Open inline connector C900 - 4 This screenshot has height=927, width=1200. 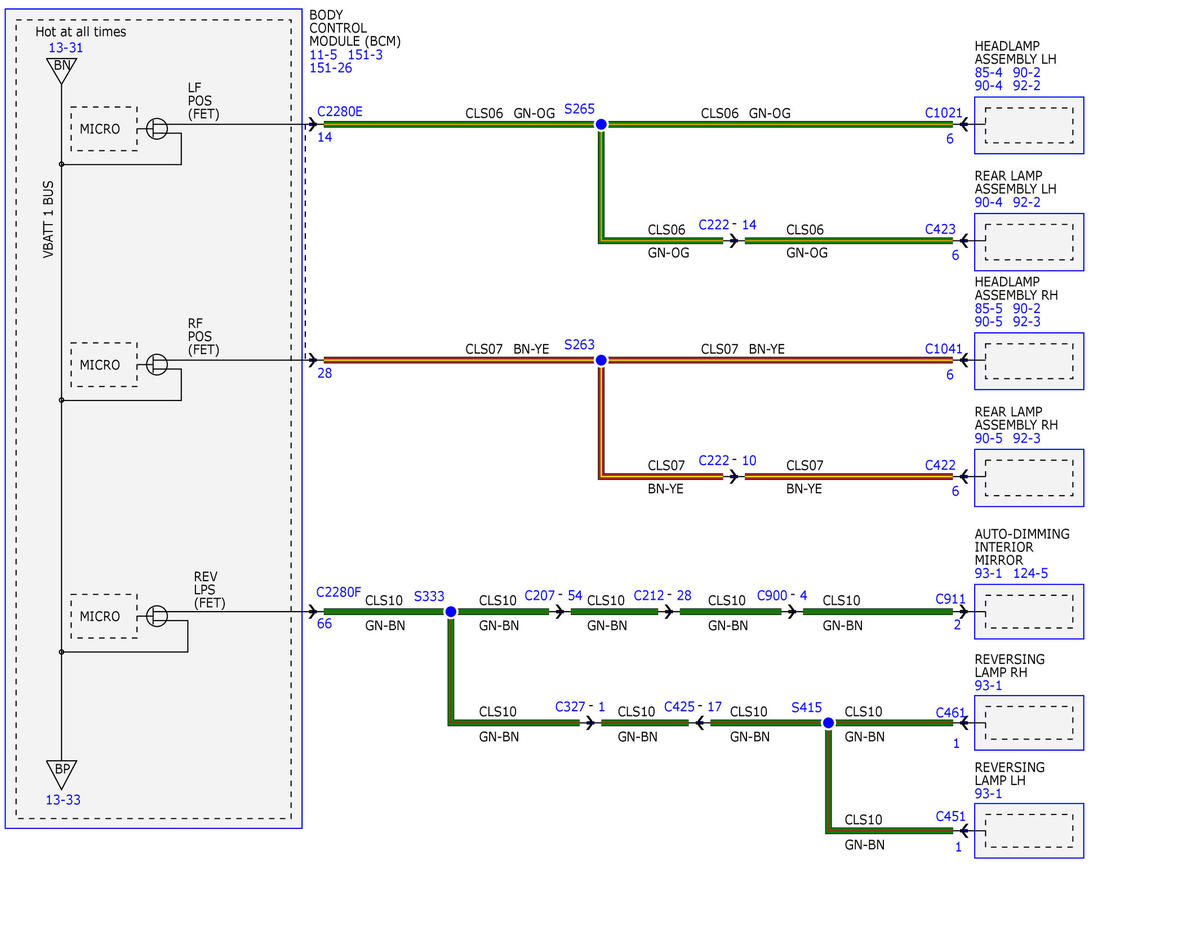click(782, 595)
